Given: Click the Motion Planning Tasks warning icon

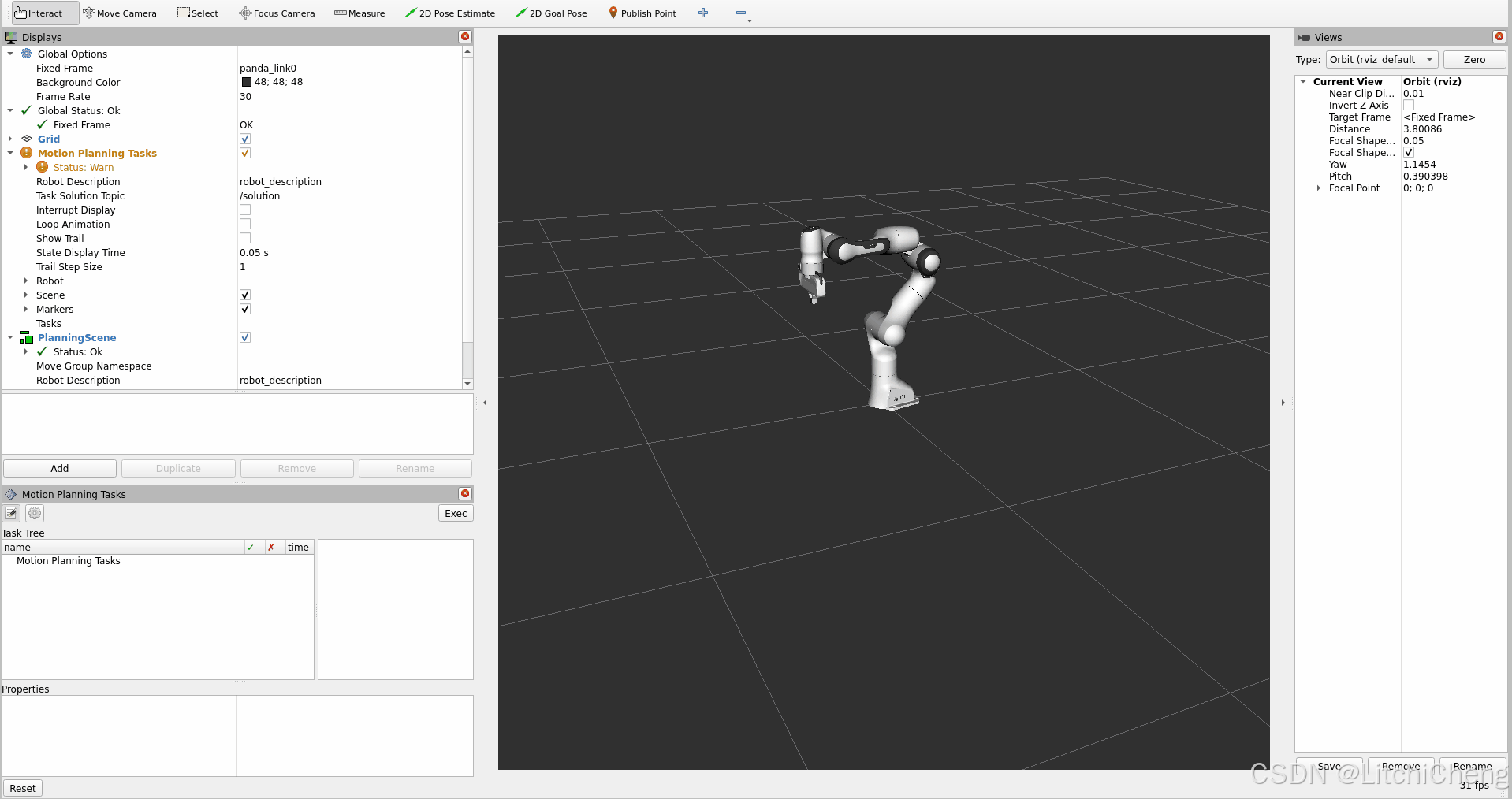Looking at the screenshot, I should tap(26, 153).
